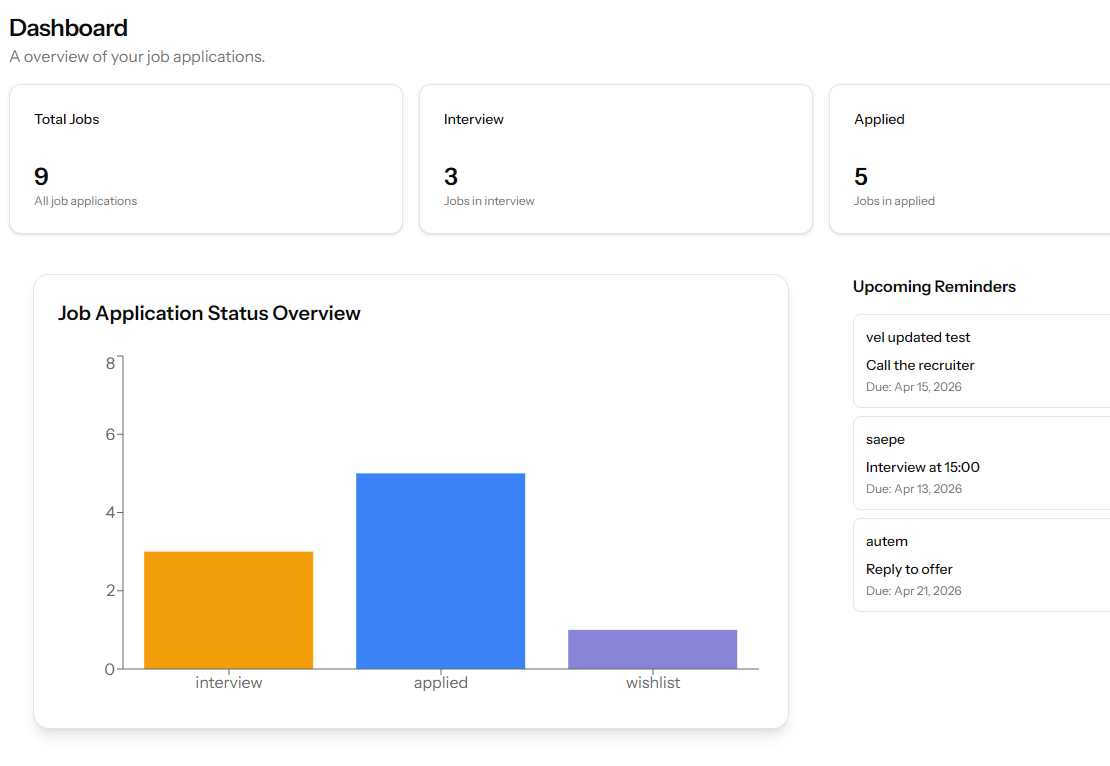Image resolution: width=1110 pixels, height=766 pixels.
Task: Click 'A overview of your job applications.' subtitle
Action: pos(137,57)
